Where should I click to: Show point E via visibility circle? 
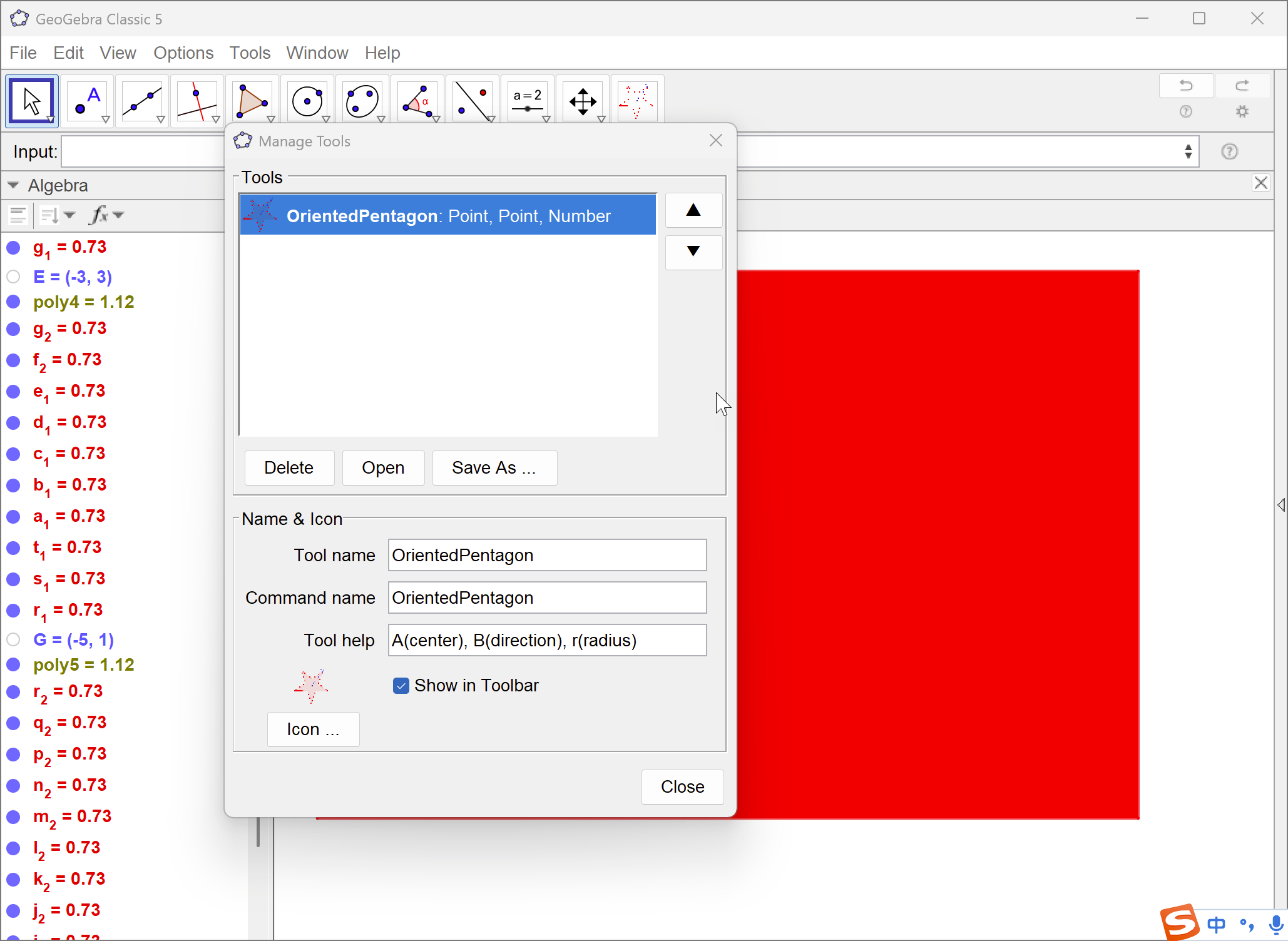point(13,277)
